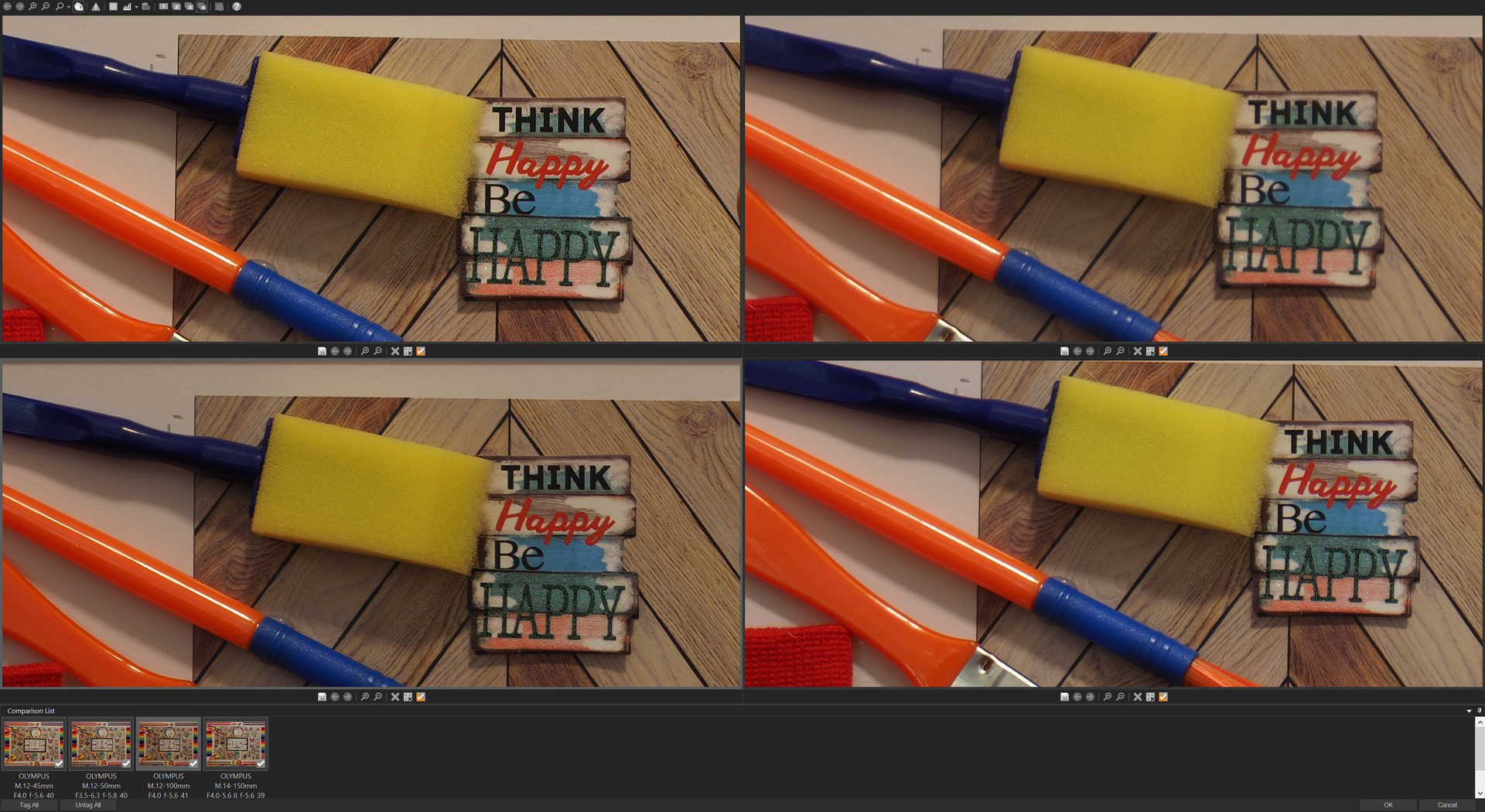Switch to single-image view layout
Screen dimensions: 1485x812
(x=163, y=6)
